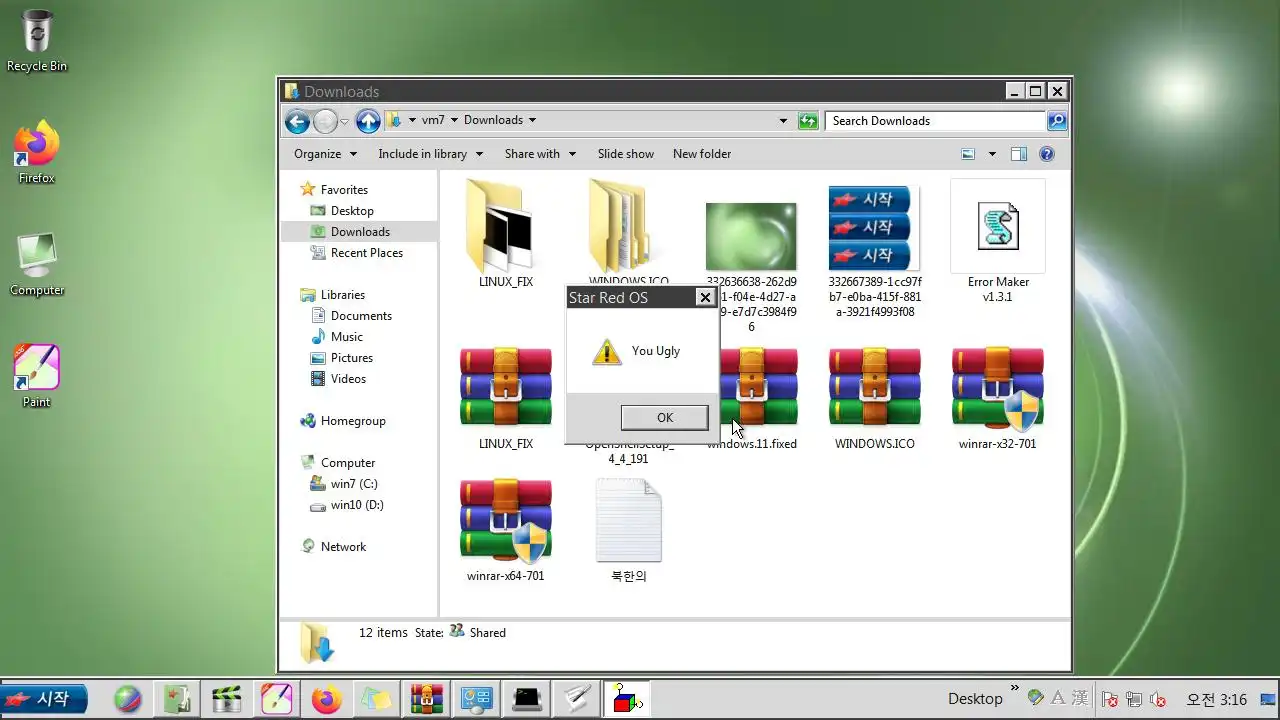Click the green Refresh button in address bar
Screen dimensions: 1280x720
pos(808,121)
